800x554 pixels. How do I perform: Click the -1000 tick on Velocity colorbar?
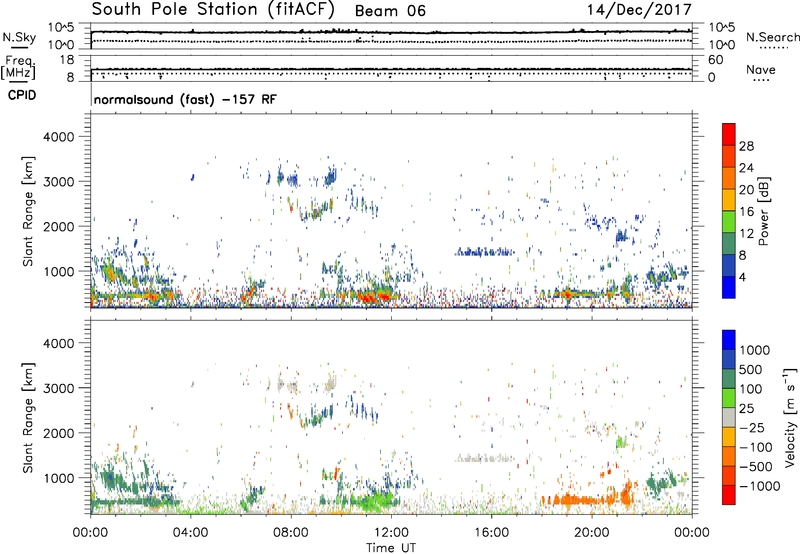[x=760, y=486]
